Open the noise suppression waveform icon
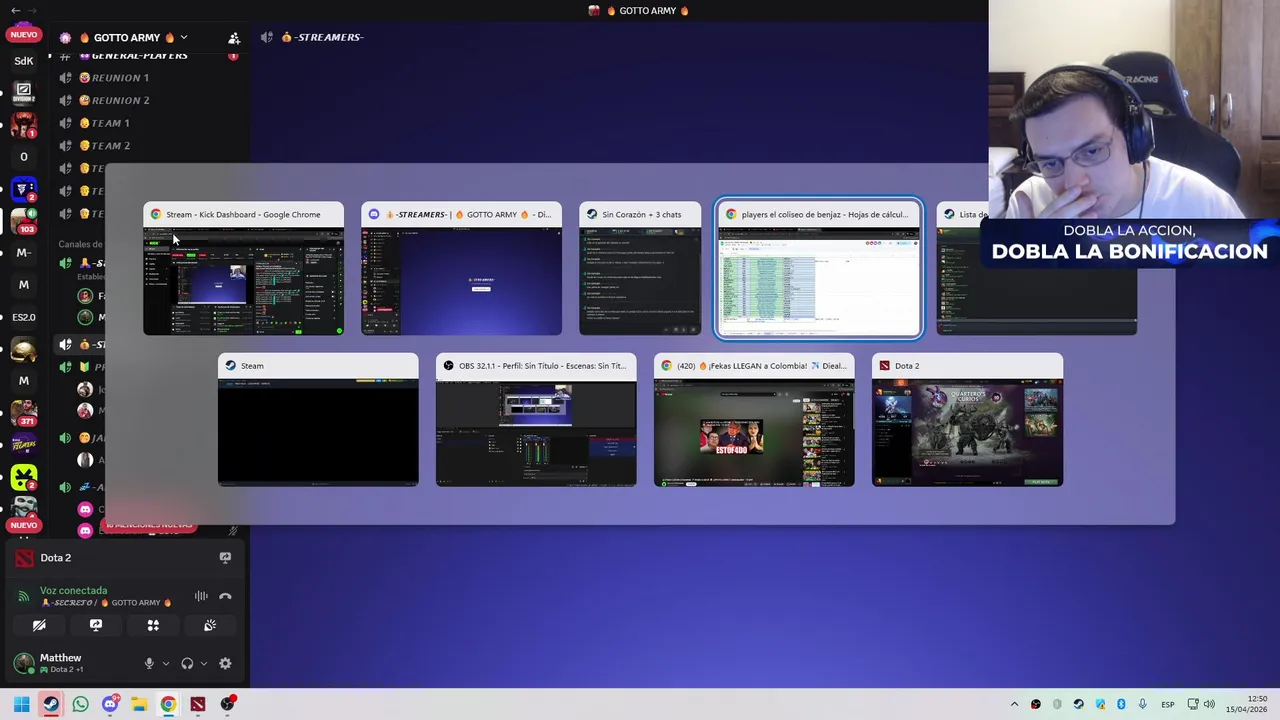This screenshot has width=1280, height=720. click(201, 596)
